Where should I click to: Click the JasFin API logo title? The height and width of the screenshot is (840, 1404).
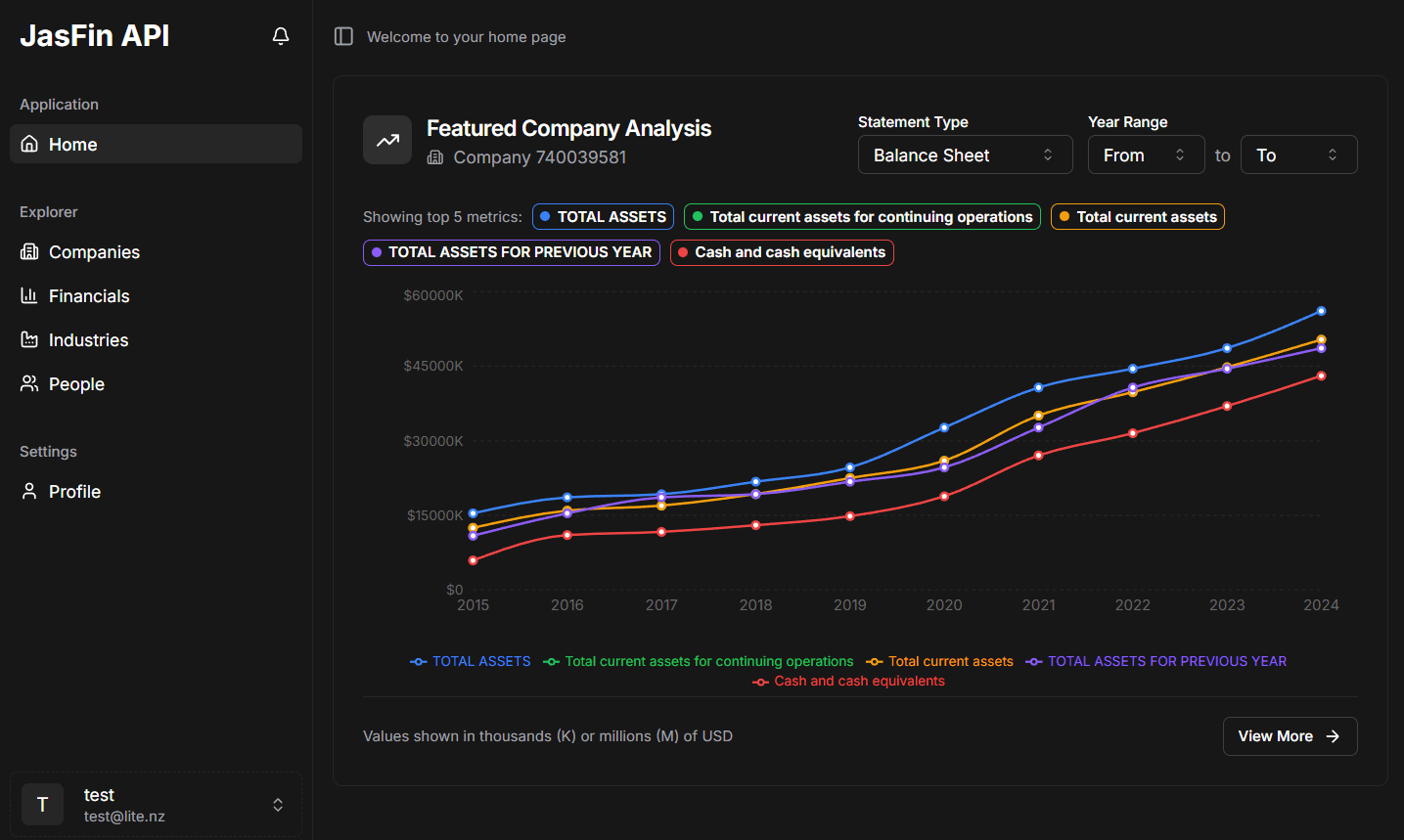[x=95, y=36]
